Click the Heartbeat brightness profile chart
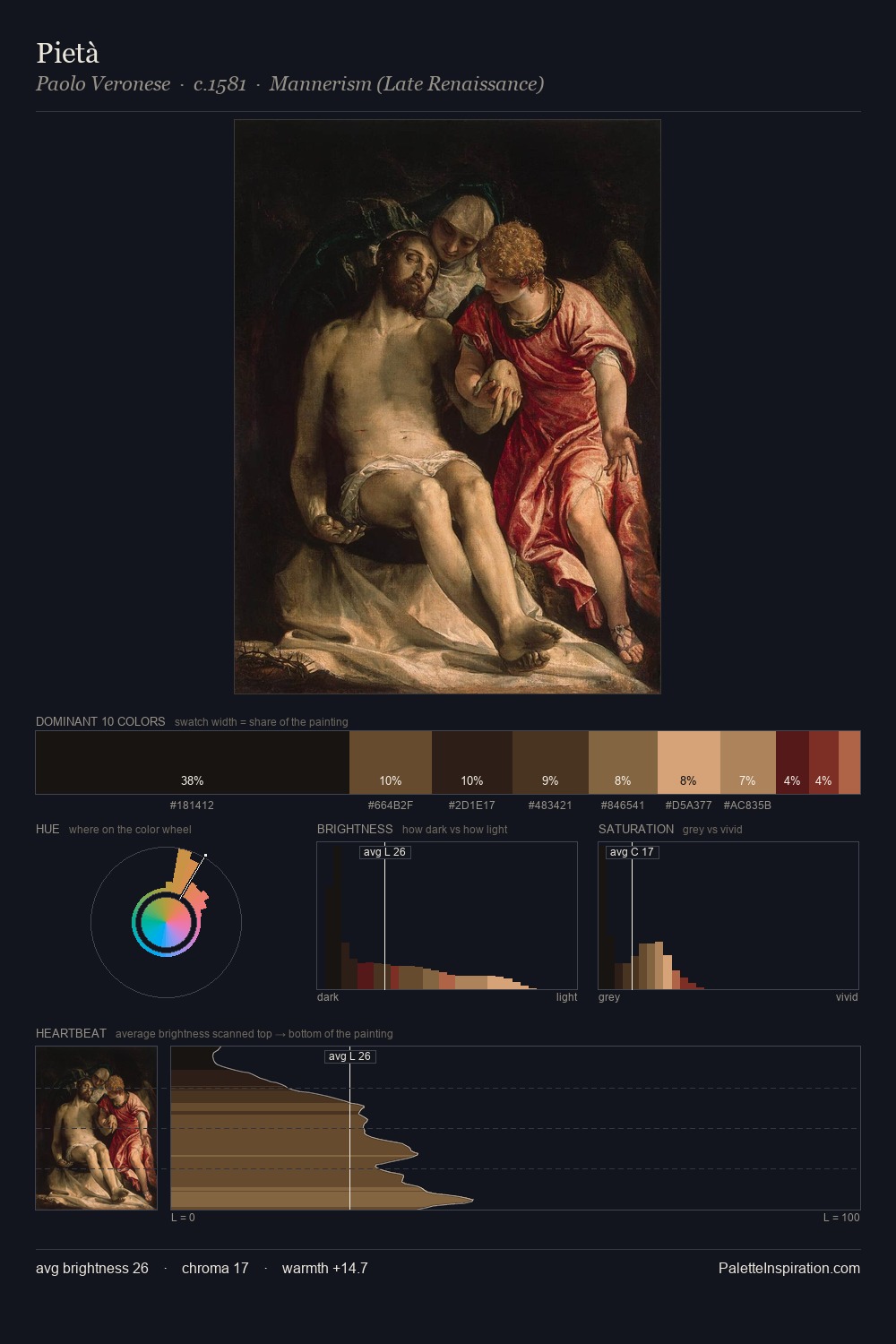896x1344 pixels. tap(515, 1128)
